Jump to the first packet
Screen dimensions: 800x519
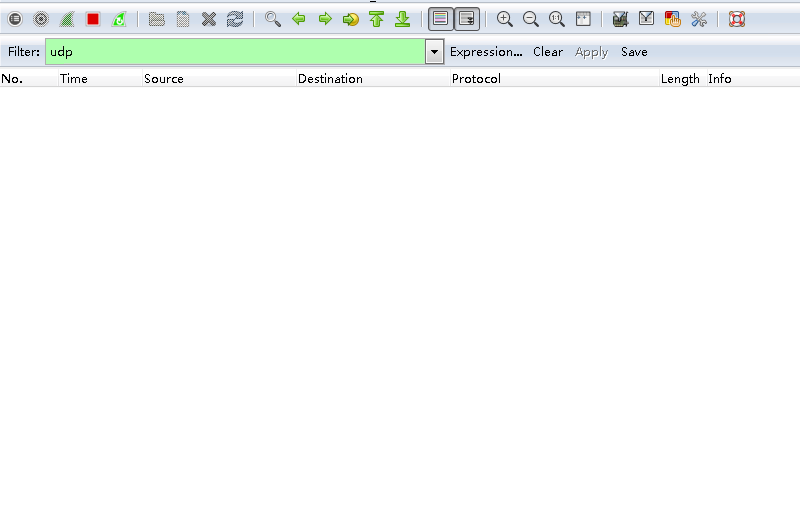(377, 19)
